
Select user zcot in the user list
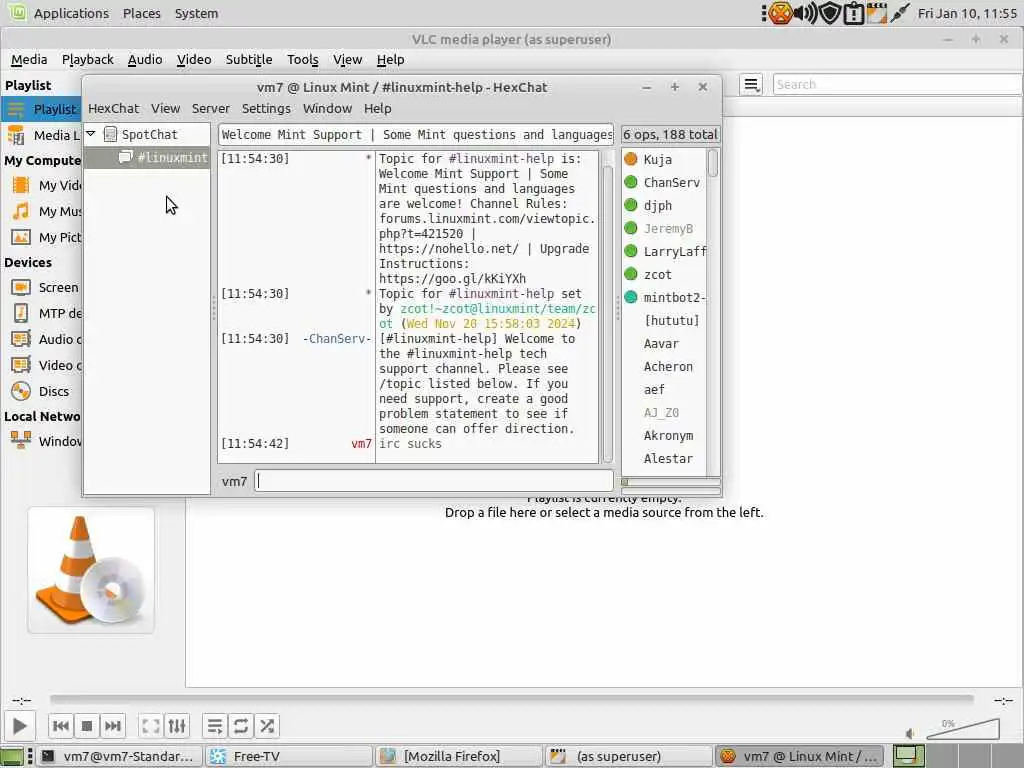658,275
